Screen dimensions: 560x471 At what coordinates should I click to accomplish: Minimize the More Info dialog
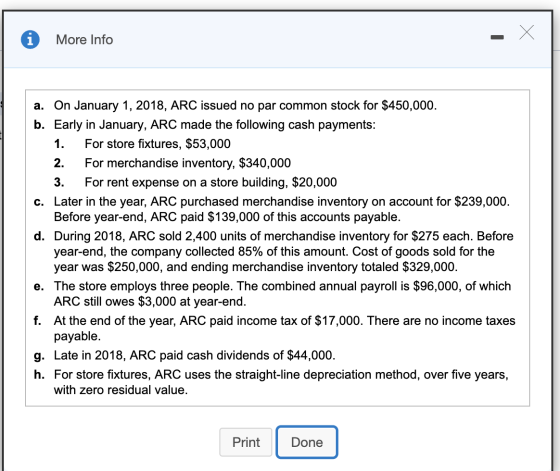point(497,37)
